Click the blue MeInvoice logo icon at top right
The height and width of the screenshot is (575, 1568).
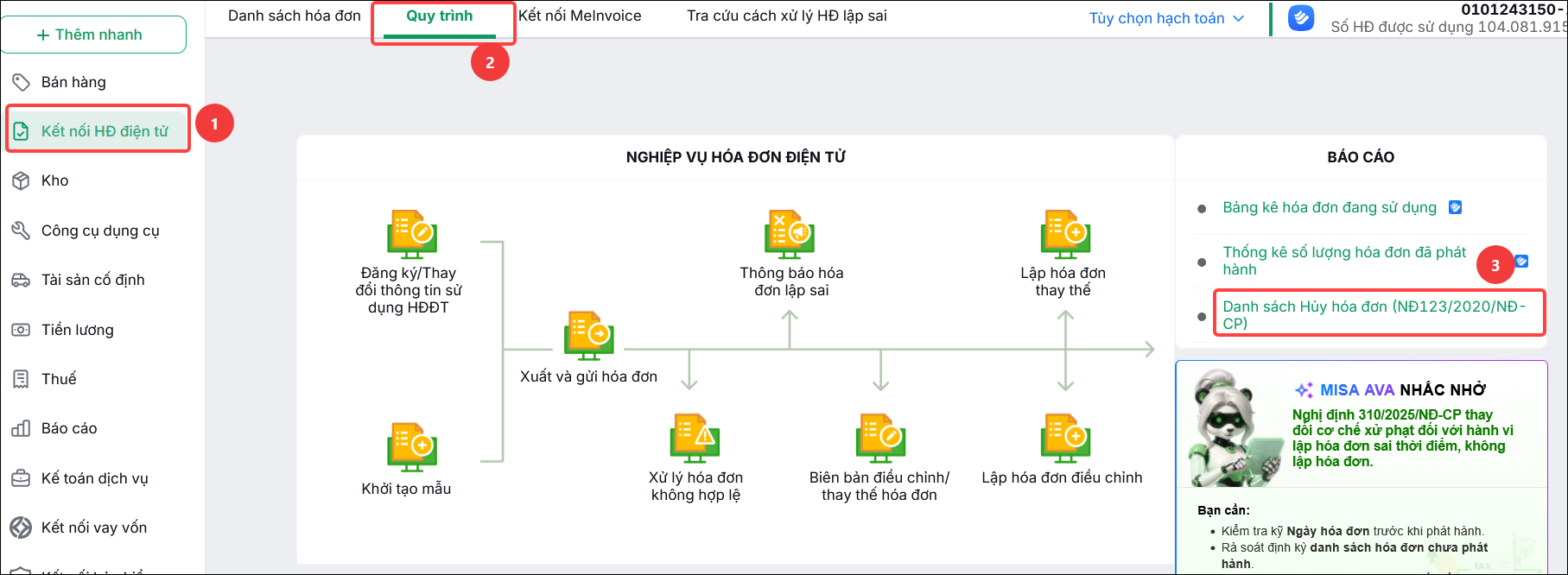tap(1301, 18)
